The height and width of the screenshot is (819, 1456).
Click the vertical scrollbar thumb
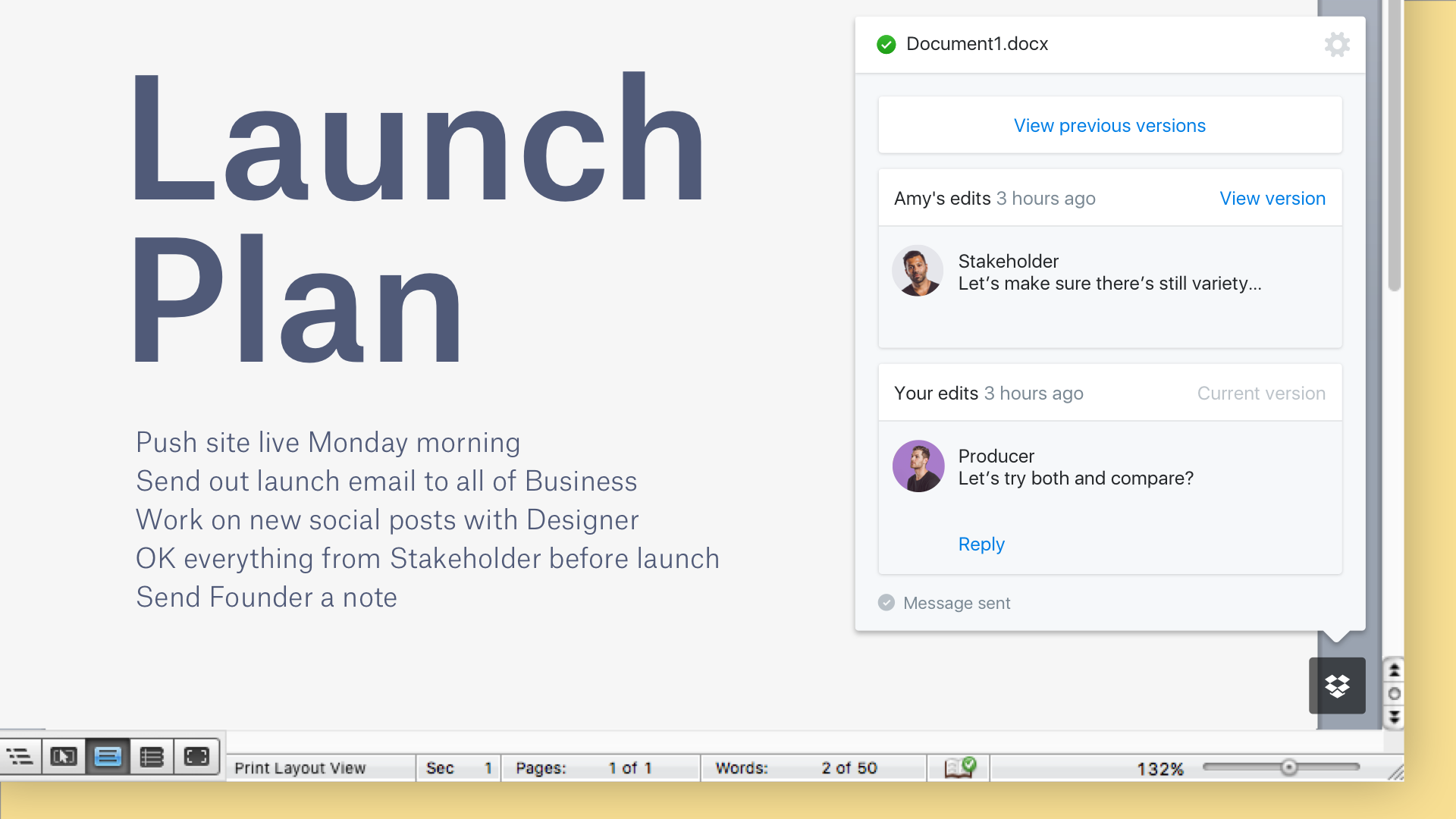pos(1394,144)
